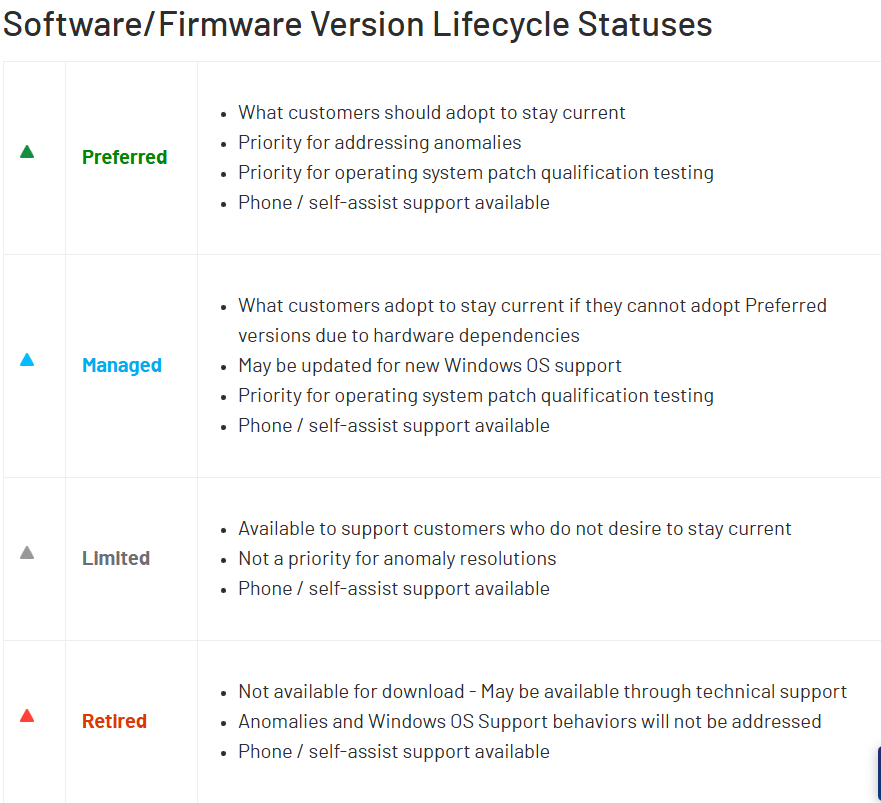Screen dimensions: 881x803
Task: Click 'Available to support customers' bullet in Limited row
Action: coord(514,528)
